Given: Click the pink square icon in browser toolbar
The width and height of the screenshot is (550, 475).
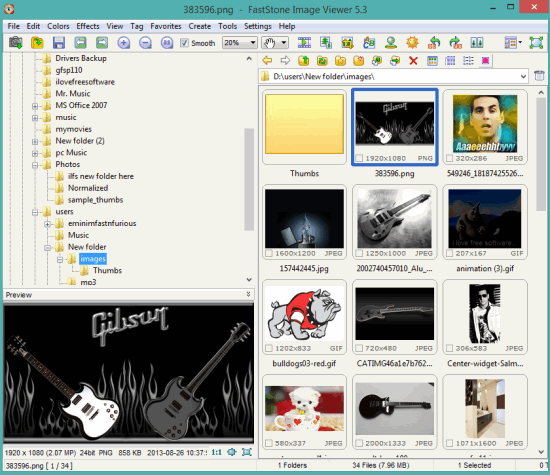Looking at the screenshot, I should point(486,61).
